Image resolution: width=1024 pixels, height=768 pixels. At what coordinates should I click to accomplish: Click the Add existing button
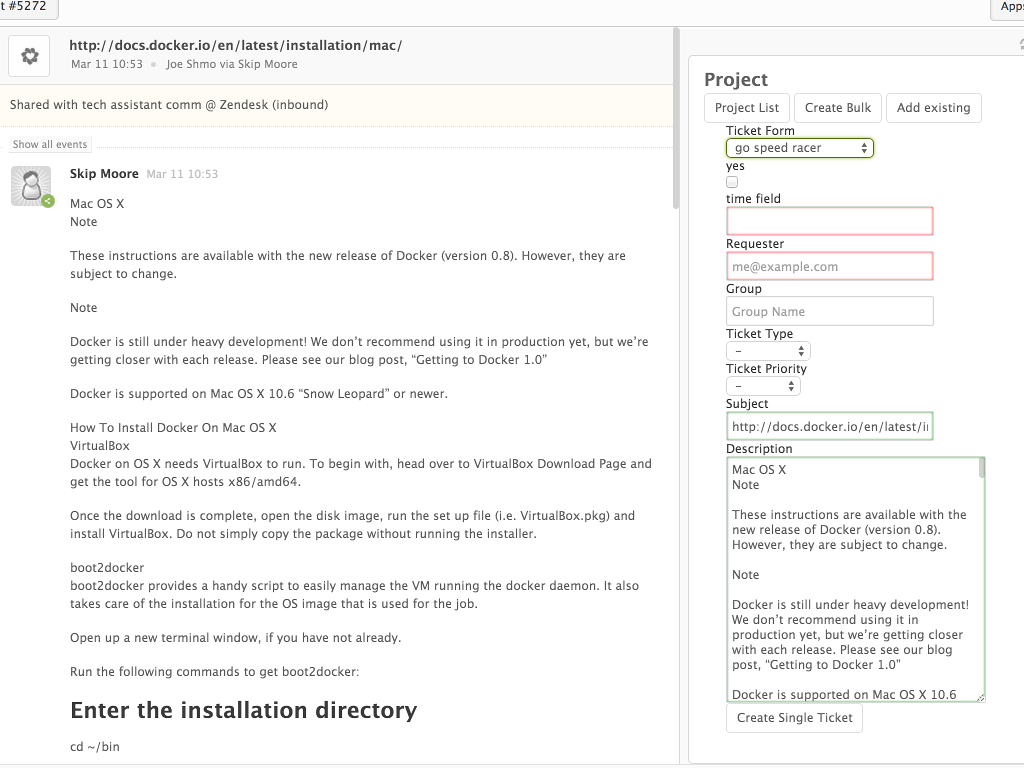(x=933, y=107)
